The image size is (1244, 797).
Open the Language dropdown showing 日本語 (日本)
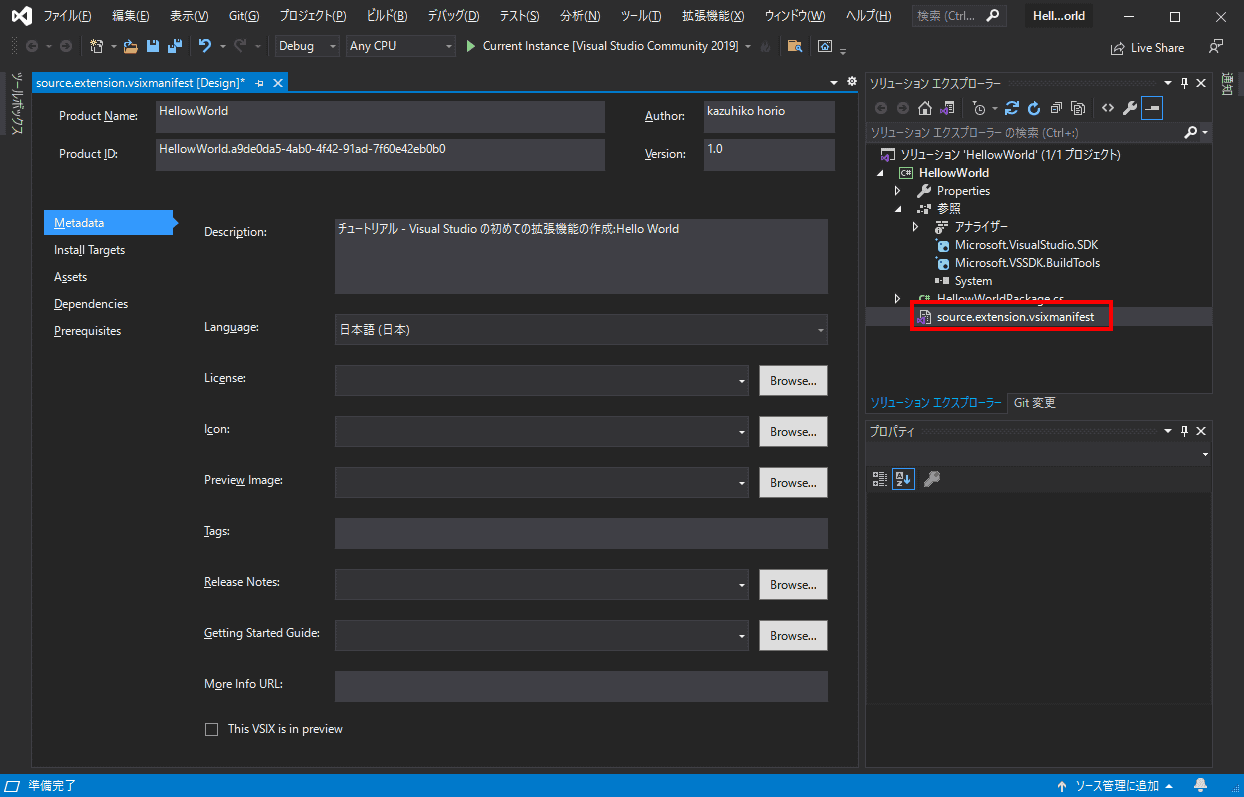581,329
